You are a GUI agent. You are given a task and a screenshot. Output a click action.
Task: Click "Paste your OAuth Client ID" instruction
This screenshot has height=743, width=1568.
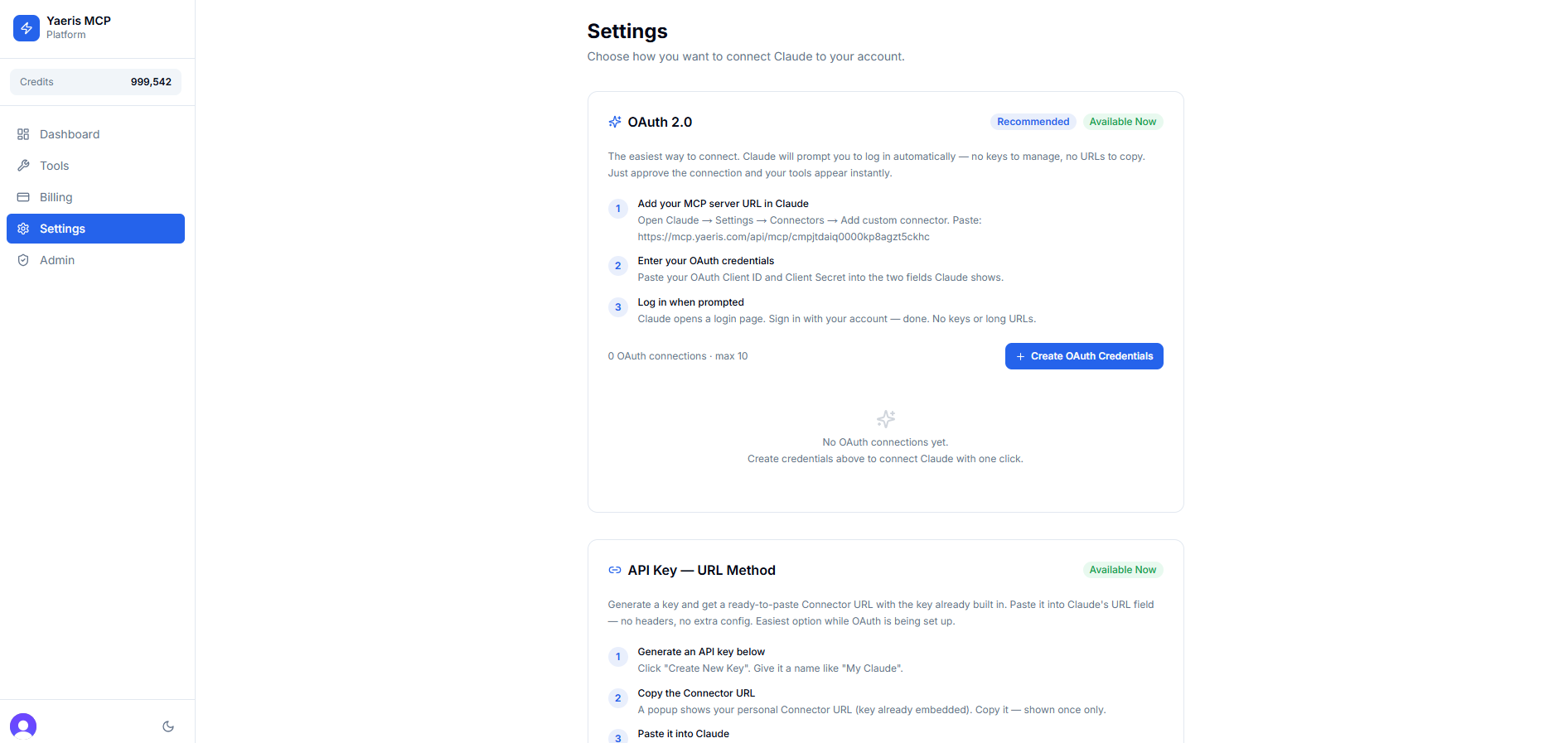[x=820, y=277]
